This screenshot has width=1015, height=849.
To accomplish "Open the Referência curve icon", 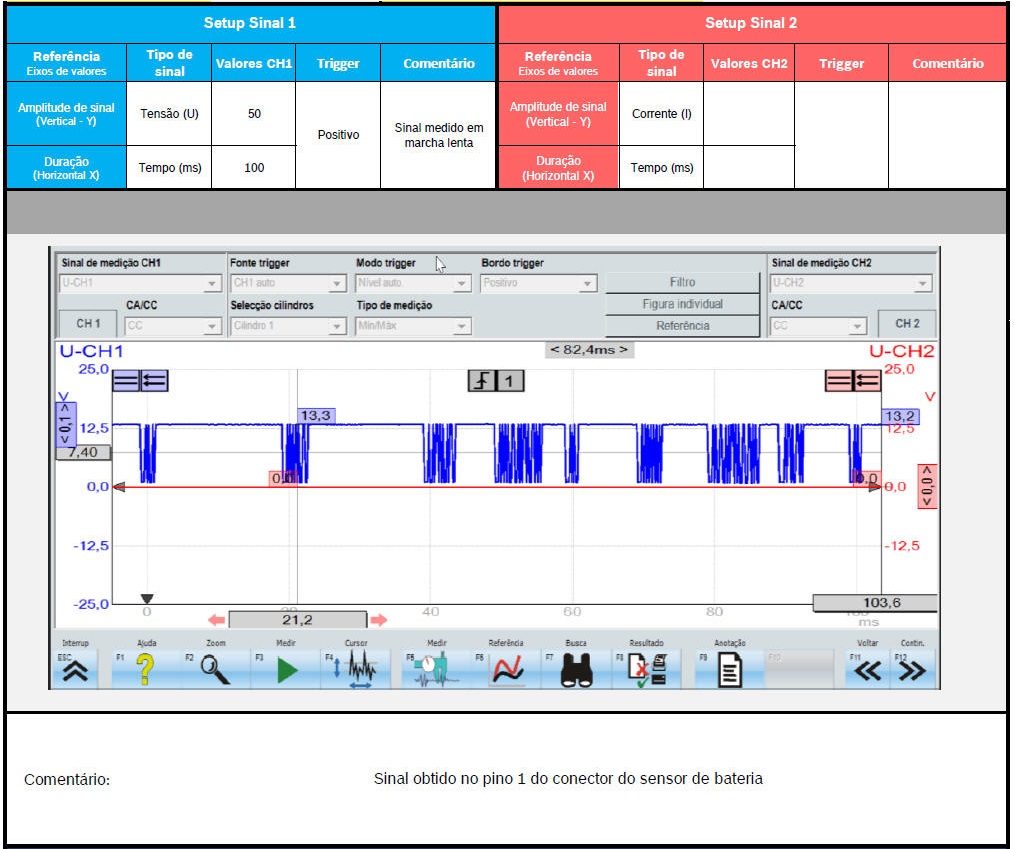I will [508, 671].
